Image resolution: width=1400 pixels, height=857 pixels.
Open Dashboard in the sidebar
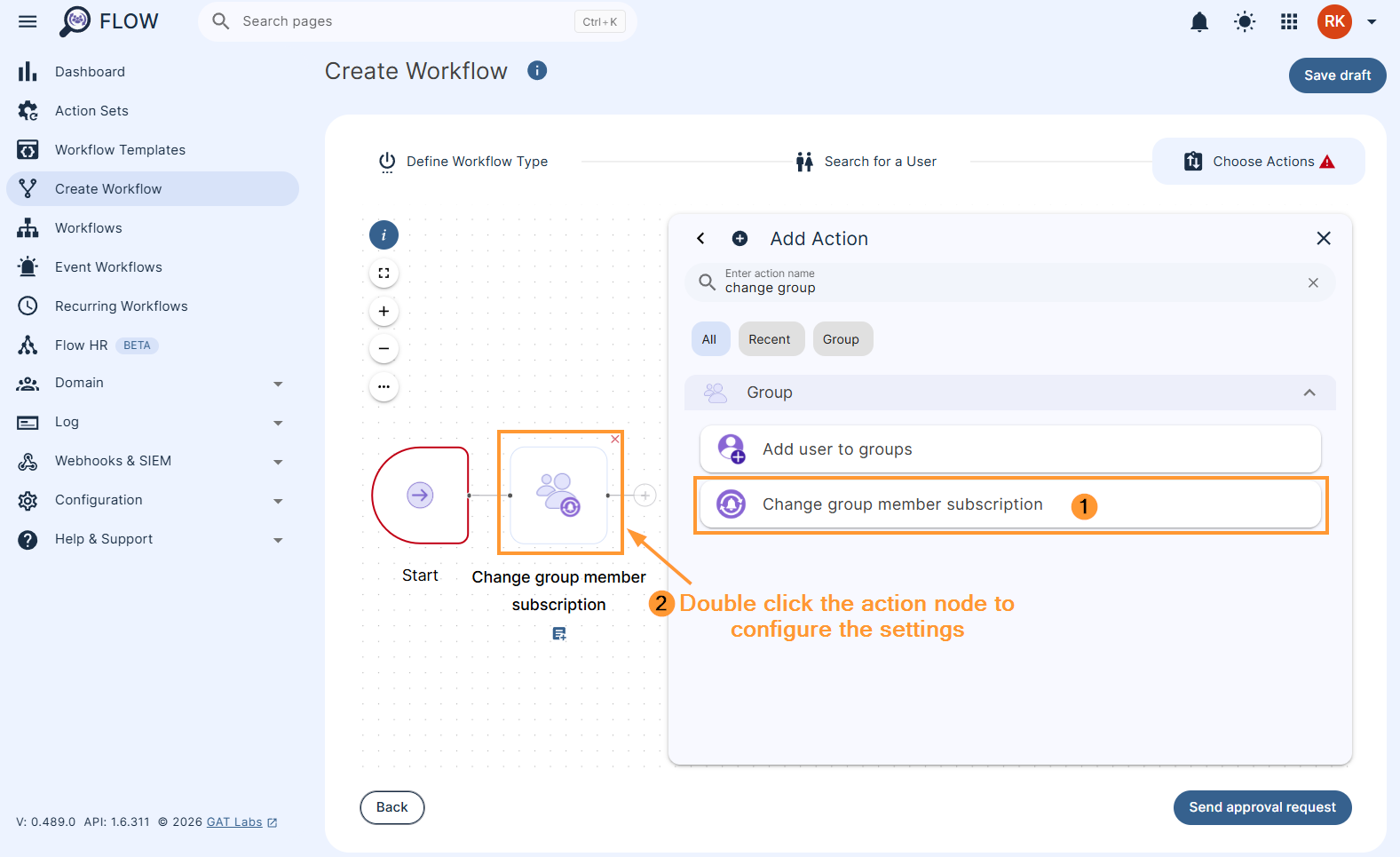click(x=153, y=72)
